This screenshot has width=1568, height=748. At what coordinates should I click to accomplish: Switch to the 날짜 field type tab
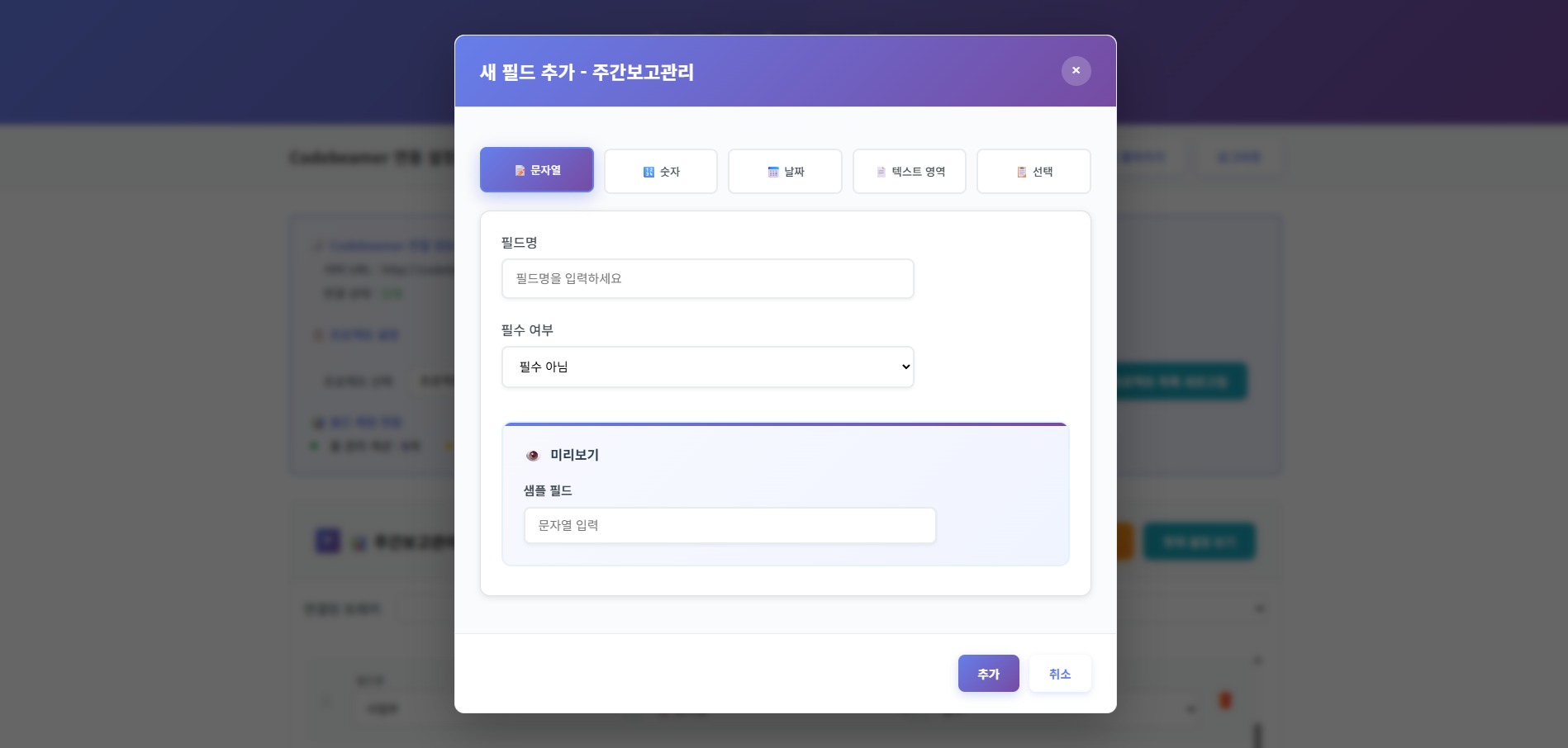click(x=785, y=171)
